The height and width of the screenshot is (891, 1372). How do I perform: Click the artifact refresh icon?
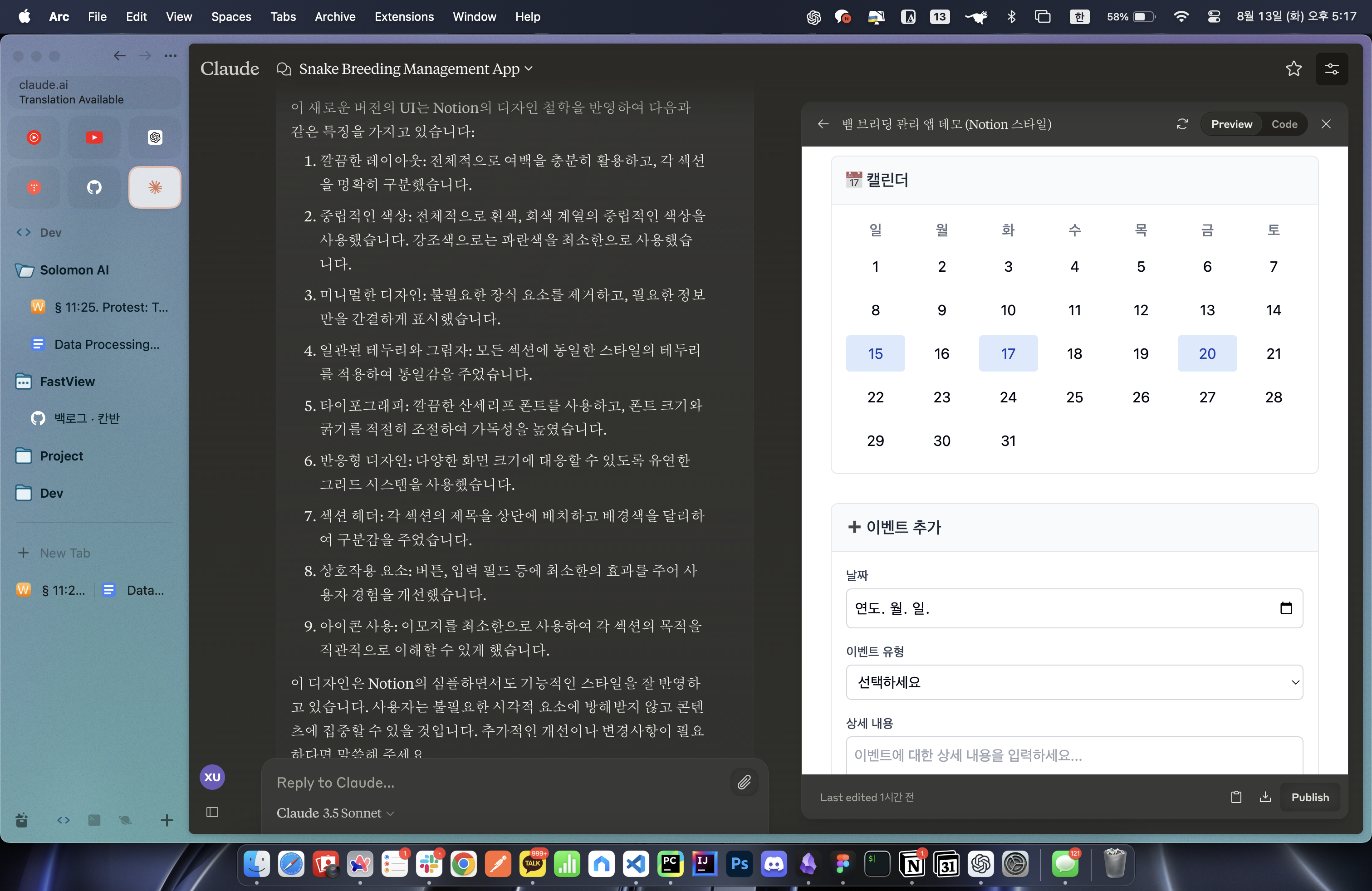point(1182,124)
